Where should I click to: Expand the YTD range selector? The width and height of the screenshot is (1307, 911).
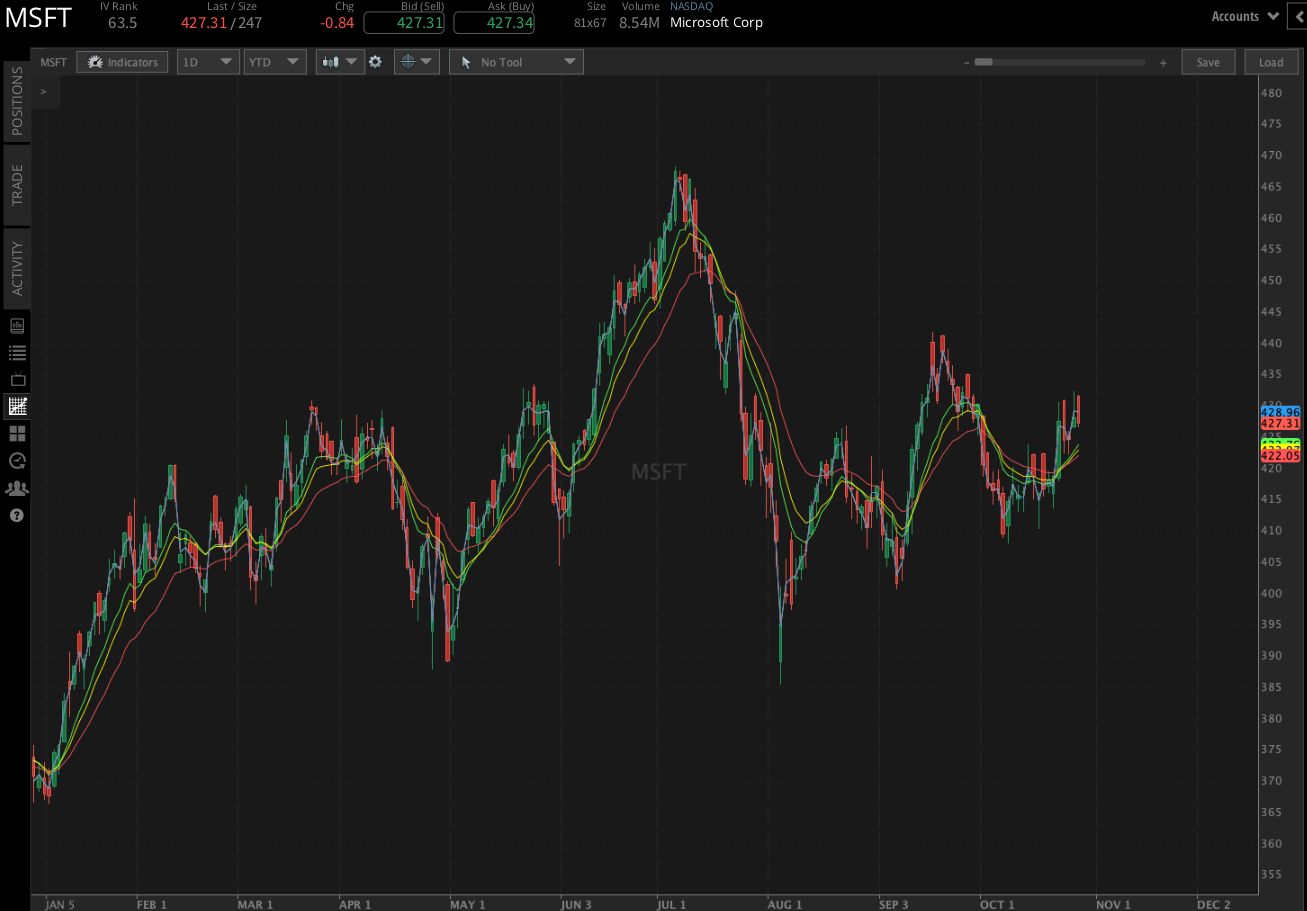click(274, 61)
